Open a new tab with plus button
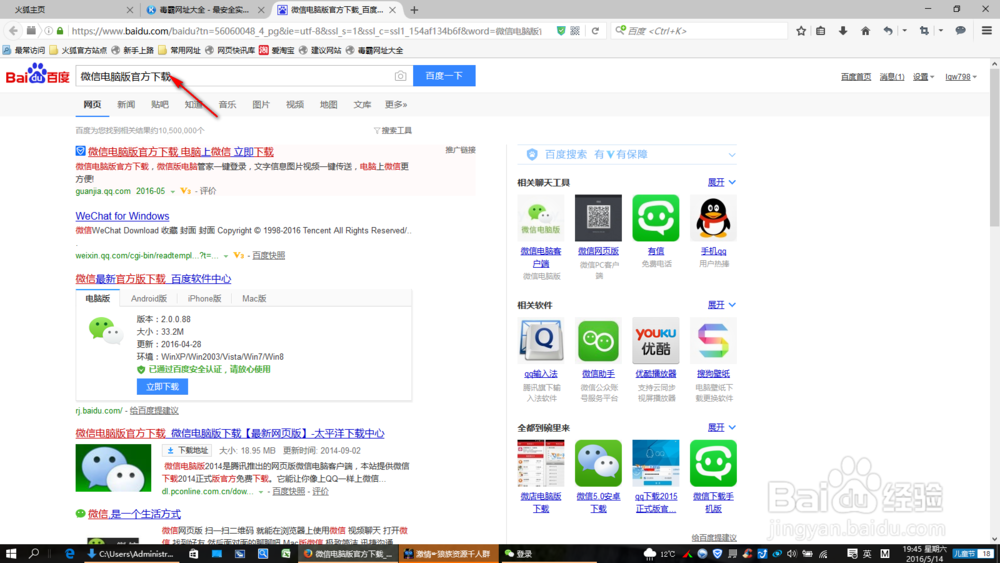 click(415, 10)
